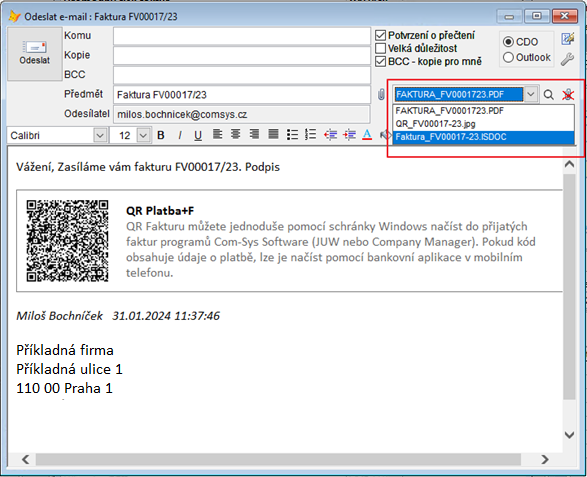This screenshot has width=587, height=477.
Task: Toggle italic text formatting
Action: [180, 135]
